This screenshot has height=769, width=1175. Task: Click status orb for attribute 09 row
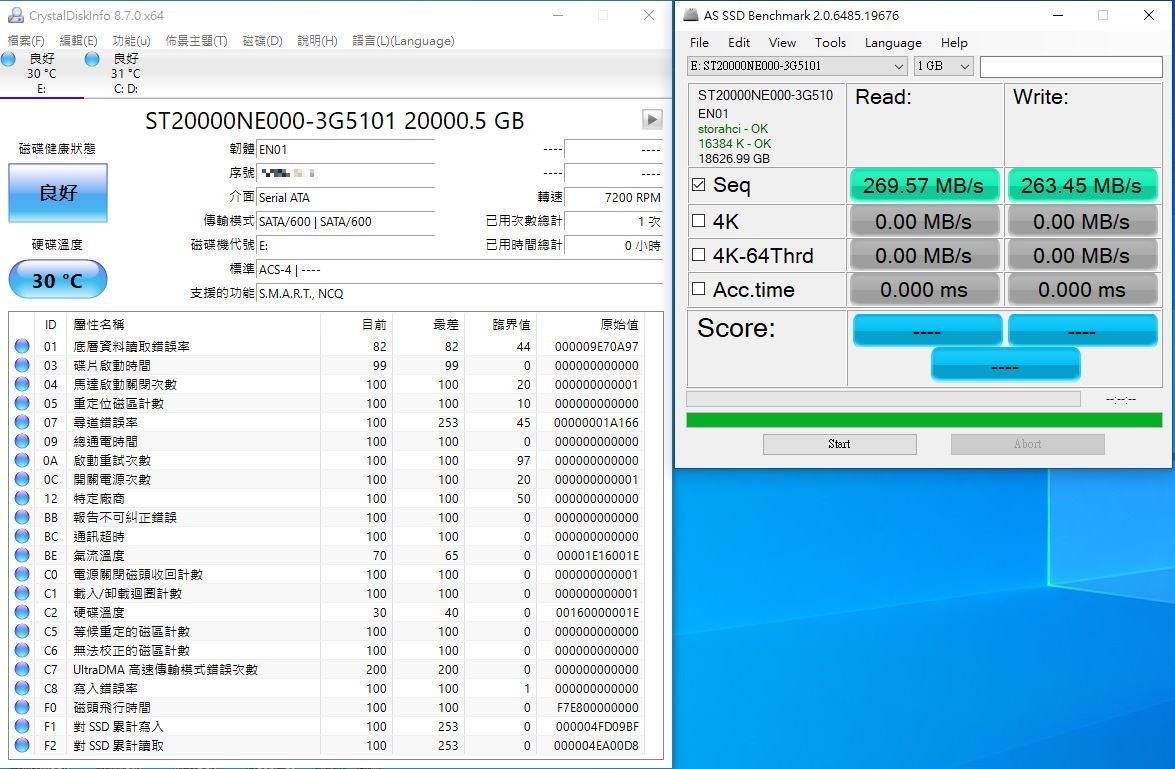(x=22, y=441)
